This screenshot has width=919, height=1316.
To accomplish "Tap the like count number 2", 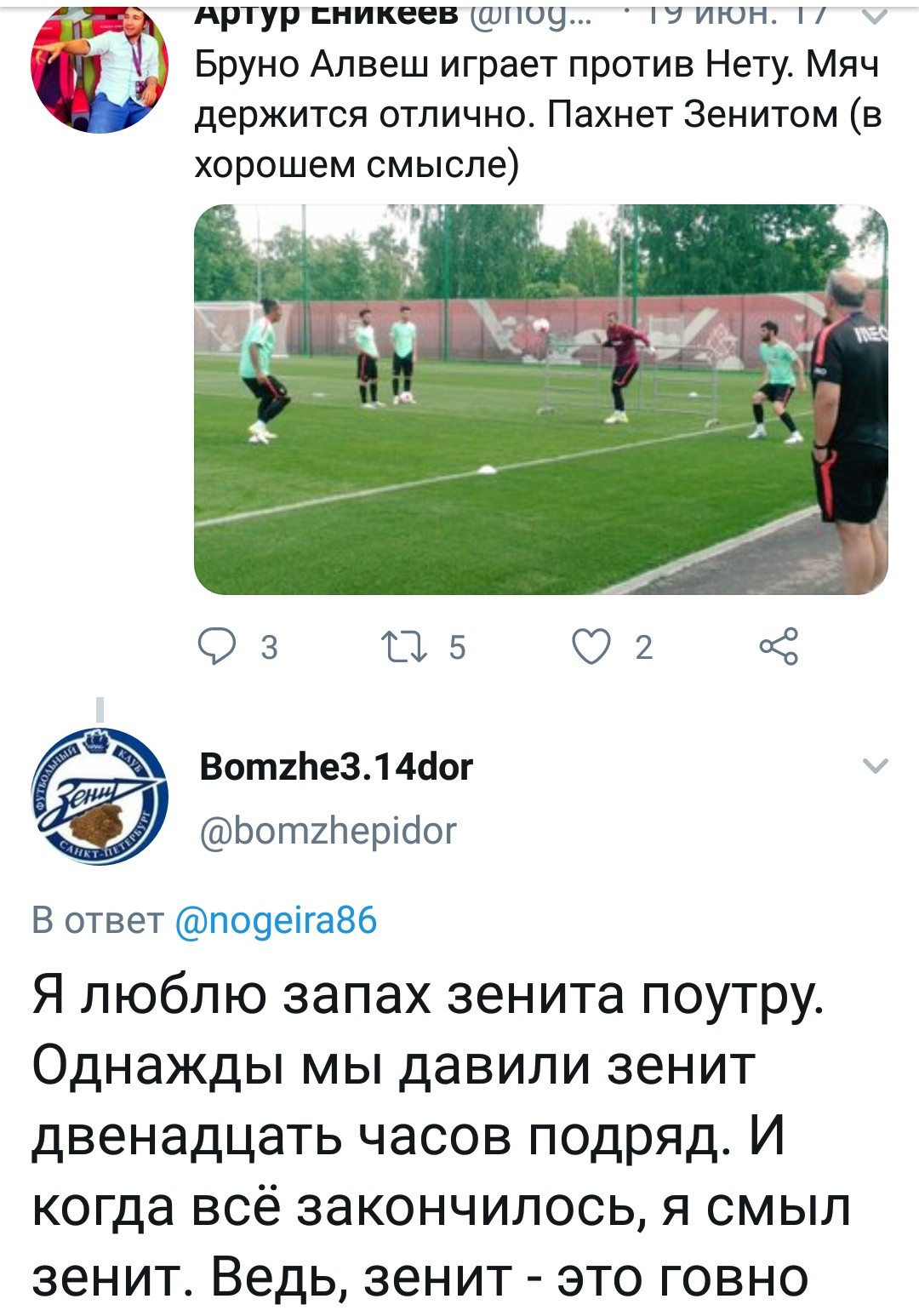I will tap(644, 648).
